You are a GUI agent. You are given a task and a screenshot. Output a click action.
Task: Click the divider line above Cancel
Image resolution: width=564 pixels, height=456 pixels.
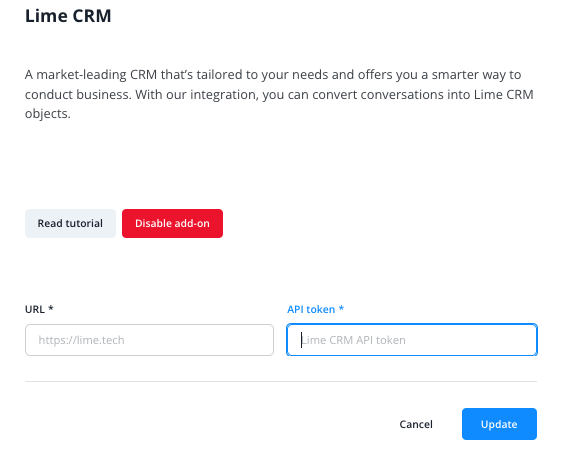(281, 382)
